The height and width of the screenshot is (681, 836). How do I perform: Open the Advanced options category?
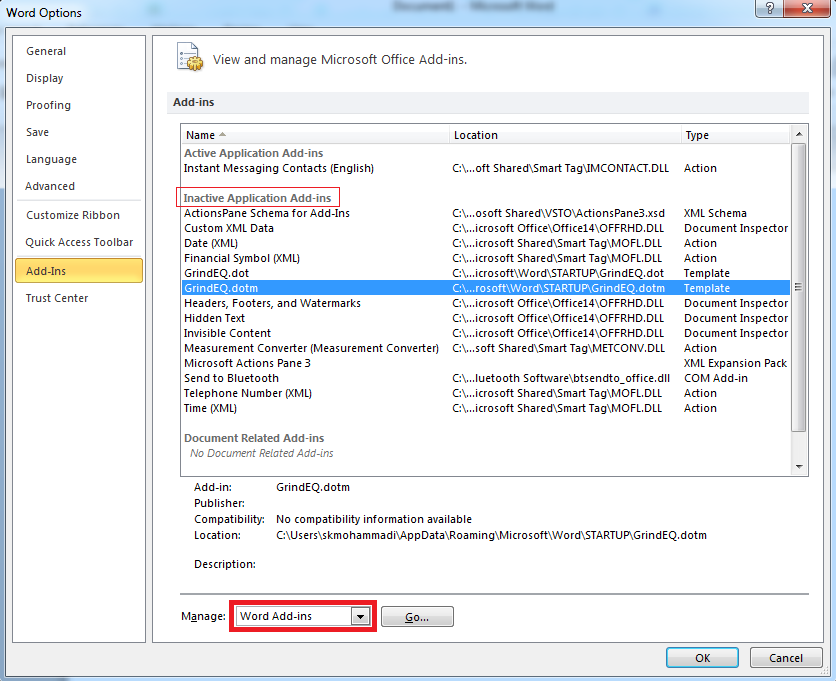(x=50, y=186)
